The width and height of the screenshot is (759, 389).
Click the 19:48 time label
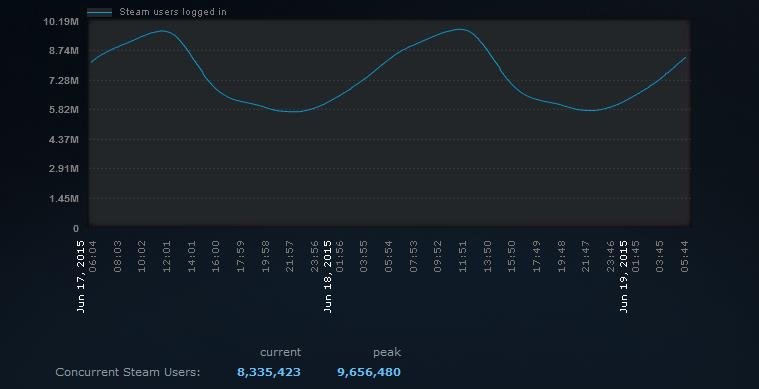pos(562,256)
